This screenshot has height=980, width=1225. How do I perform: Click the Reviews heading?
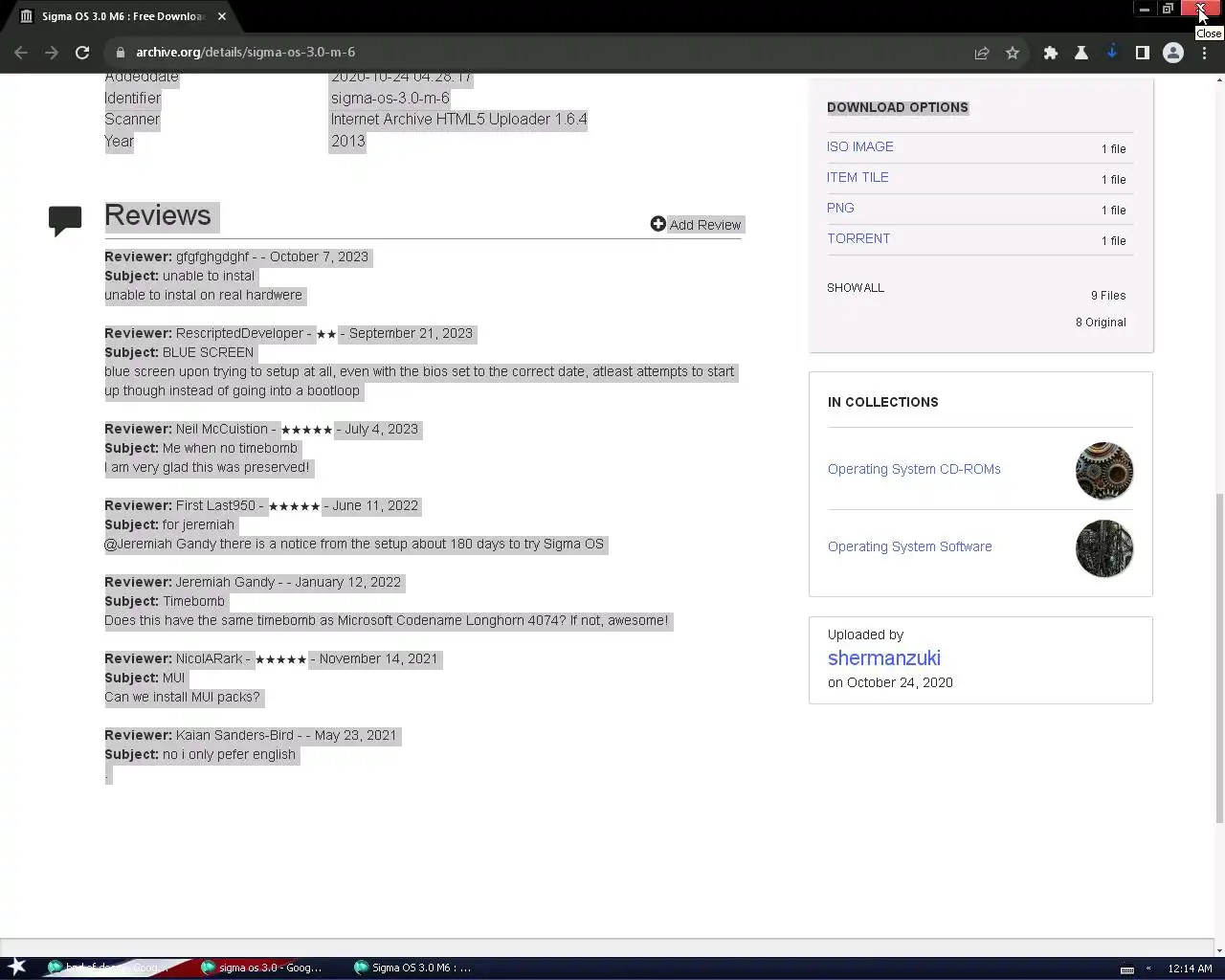point(158,215)
